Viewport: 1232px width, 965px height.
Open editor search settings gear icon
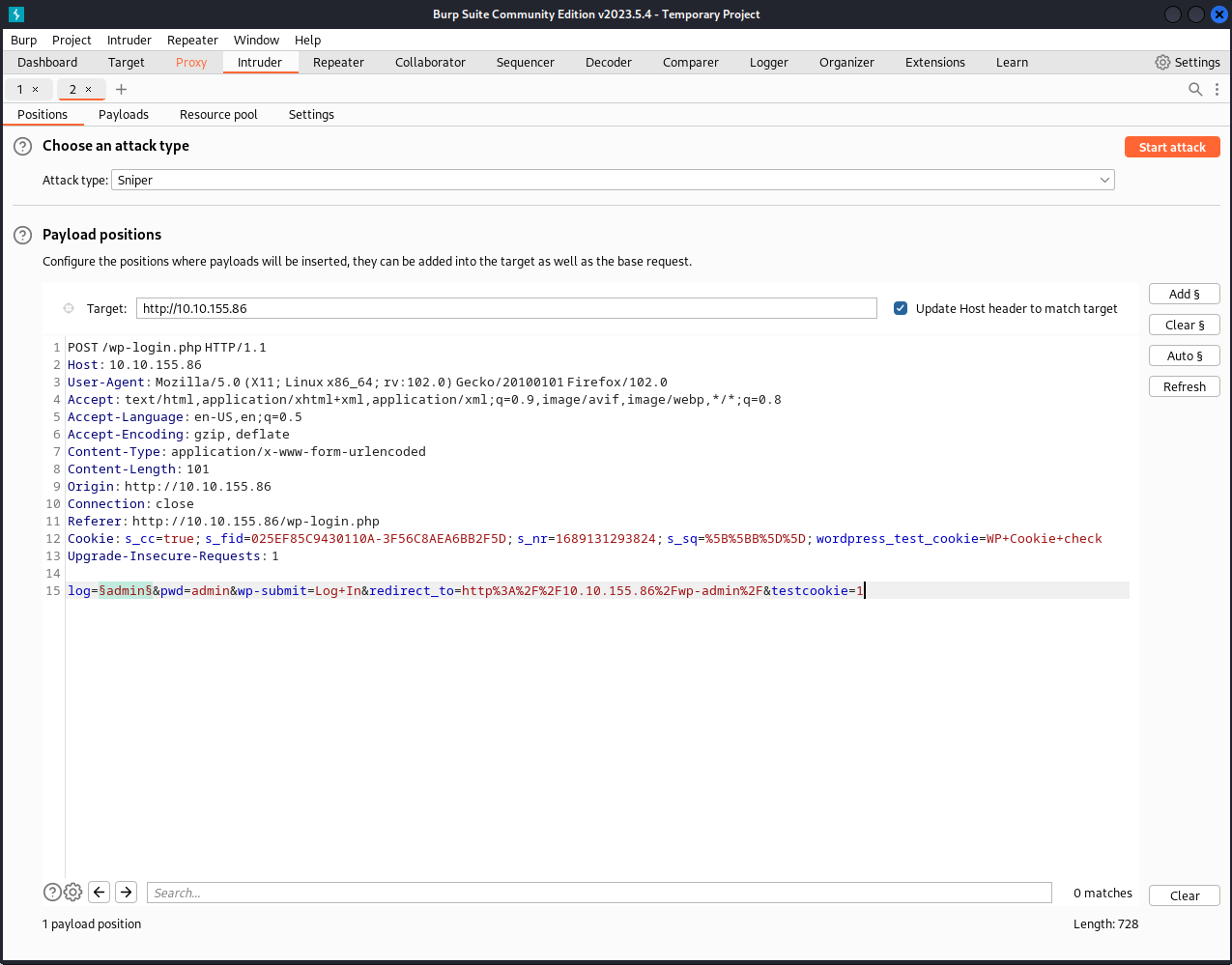tap(73, 893)
